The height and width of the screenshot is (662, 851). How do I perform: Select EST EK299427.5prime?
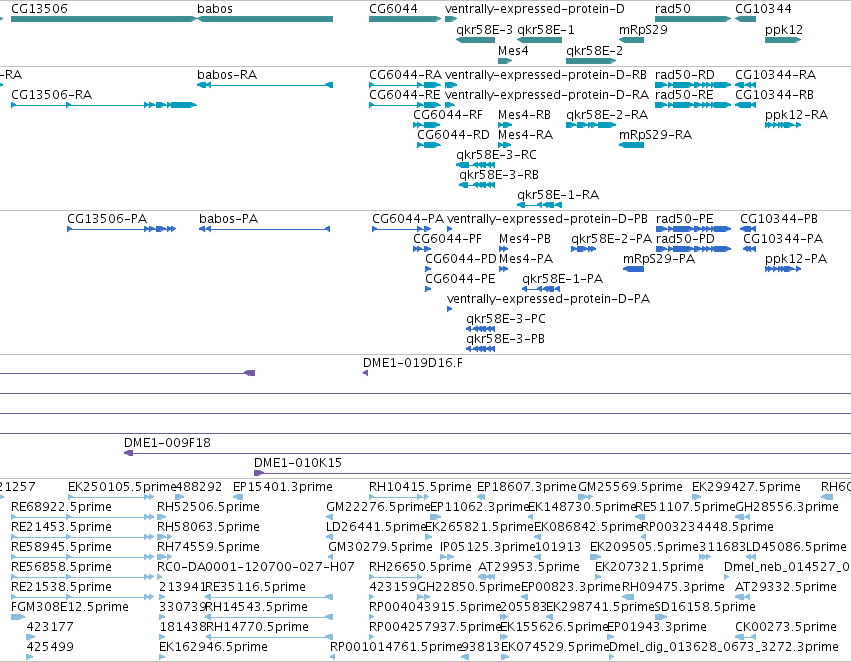[x=696, y=497]
